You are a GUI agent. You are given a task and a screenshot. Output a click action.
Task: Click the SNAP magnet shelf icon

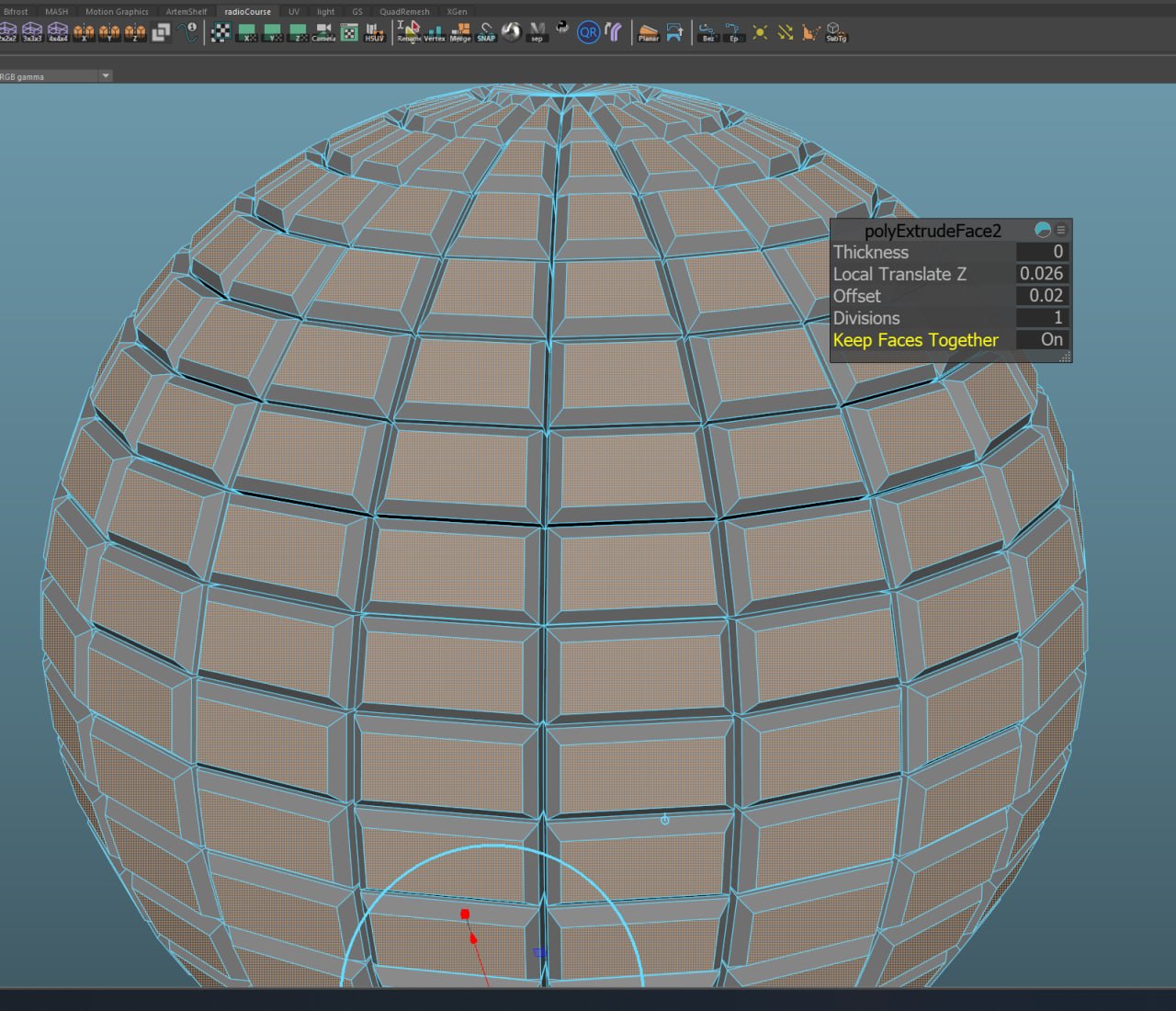[486, 32]
